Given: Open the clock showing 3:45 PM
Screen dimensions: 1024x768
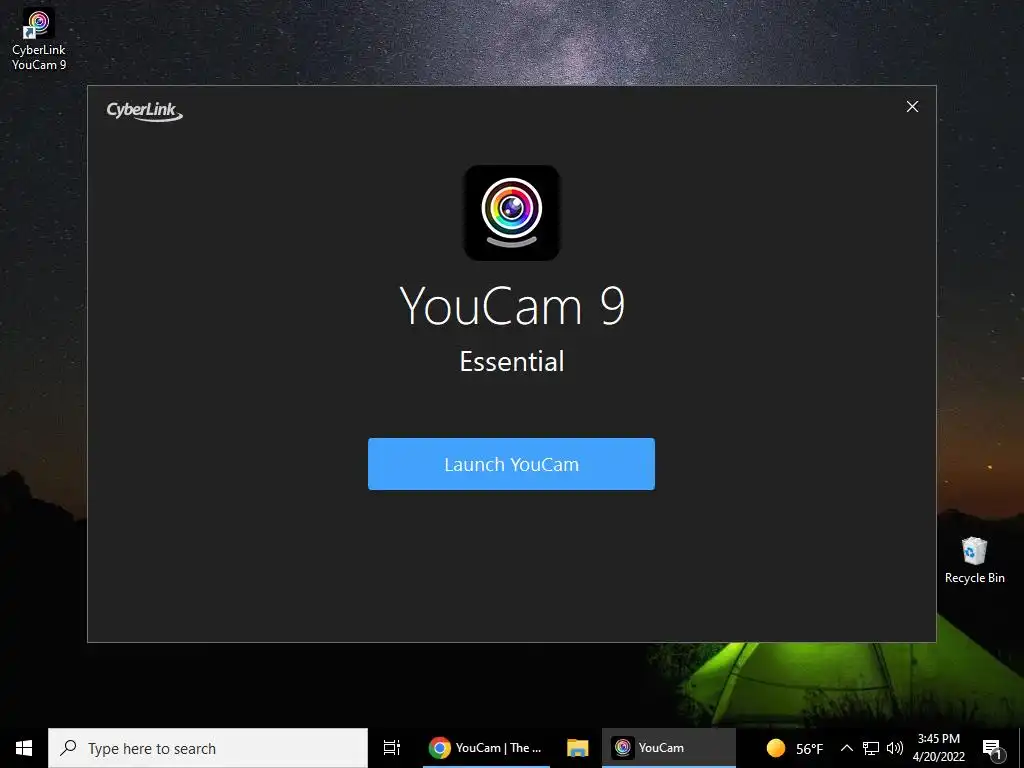Looking at the screenshot, I should point(938,748).
